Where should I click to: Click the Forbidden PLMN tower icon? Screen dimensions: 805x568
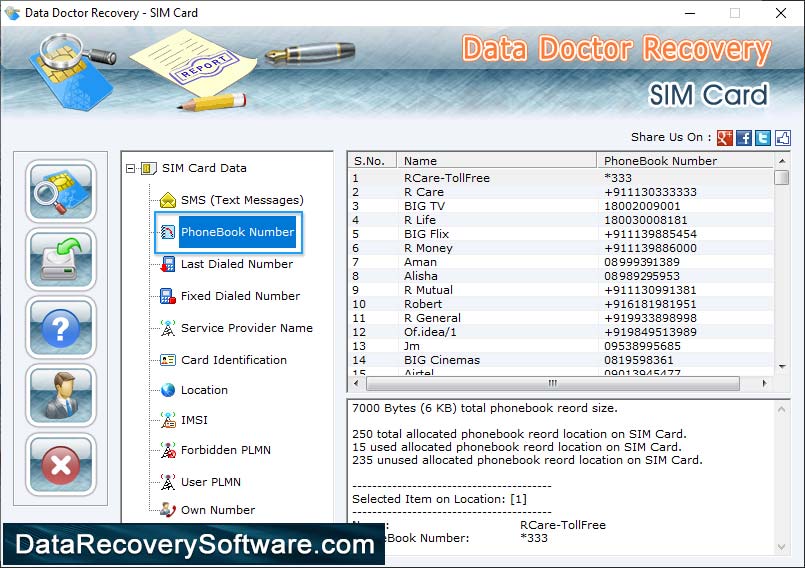coord(168,450)
